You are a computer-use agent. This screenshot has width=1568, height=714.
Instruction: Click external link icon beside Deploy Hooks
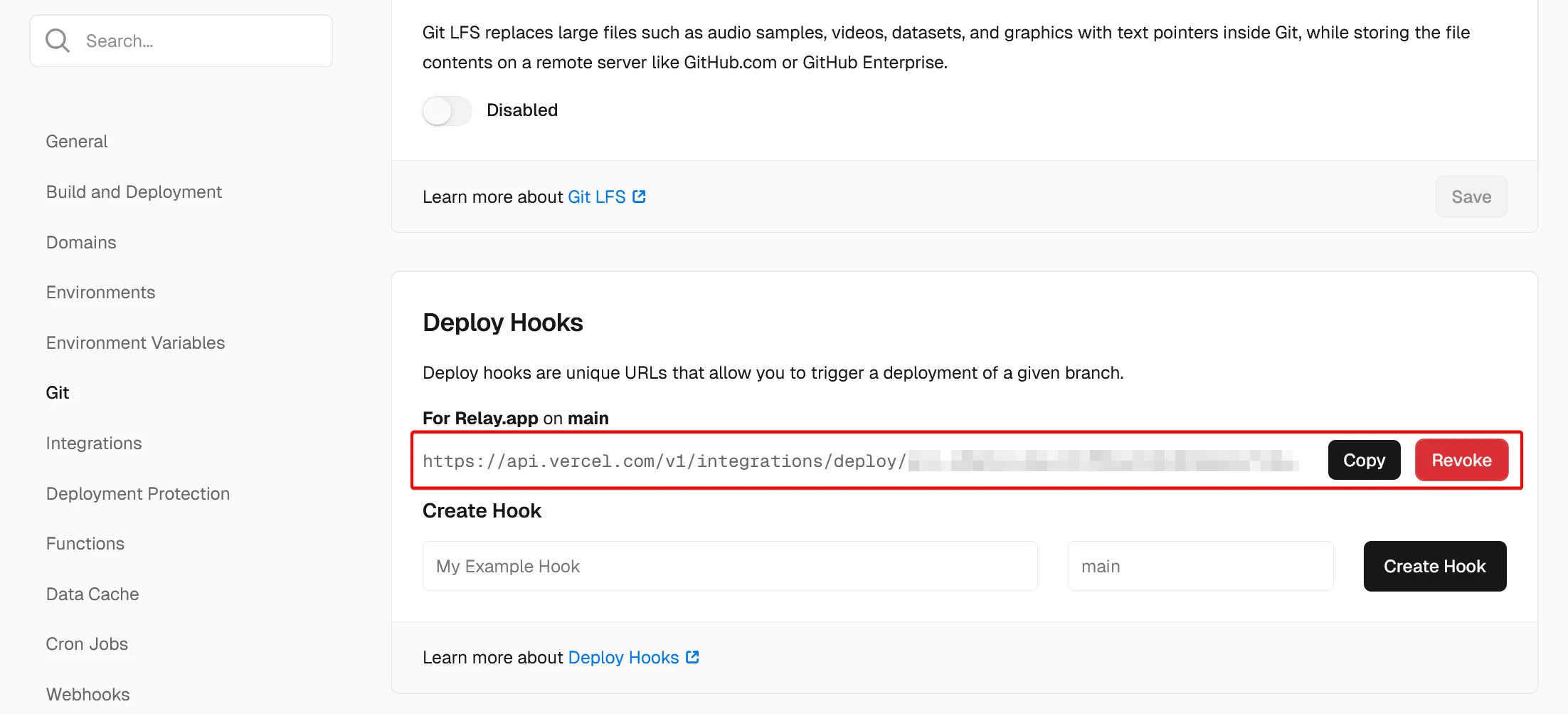692,657
